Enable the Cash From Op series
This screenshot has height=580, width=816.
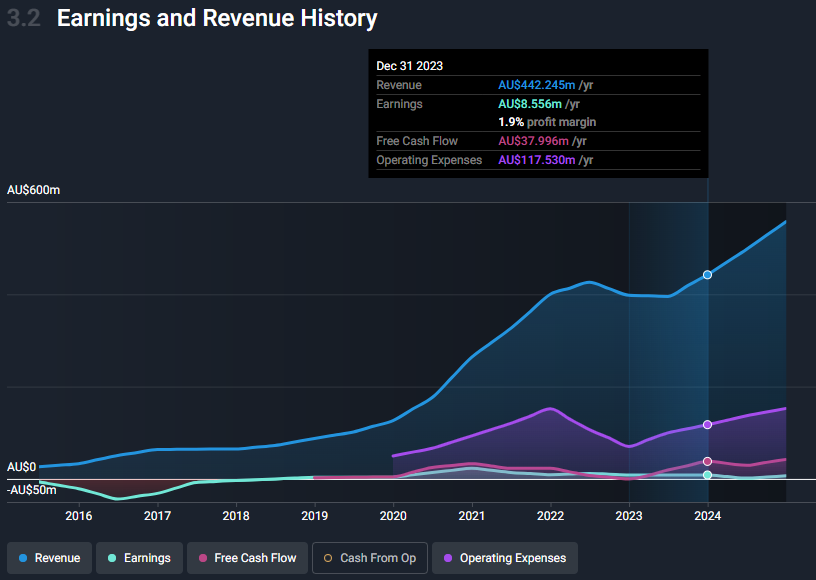pos(370,558)
